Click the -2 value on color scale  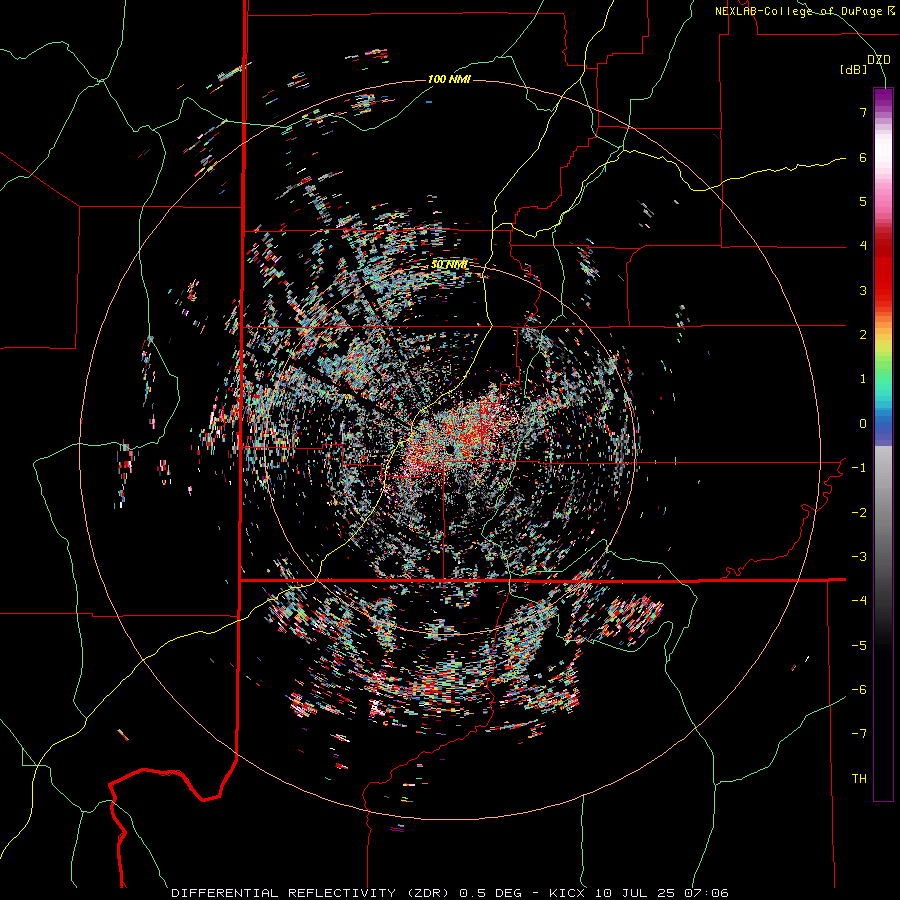pyautogui.click(x=859, y=513)
